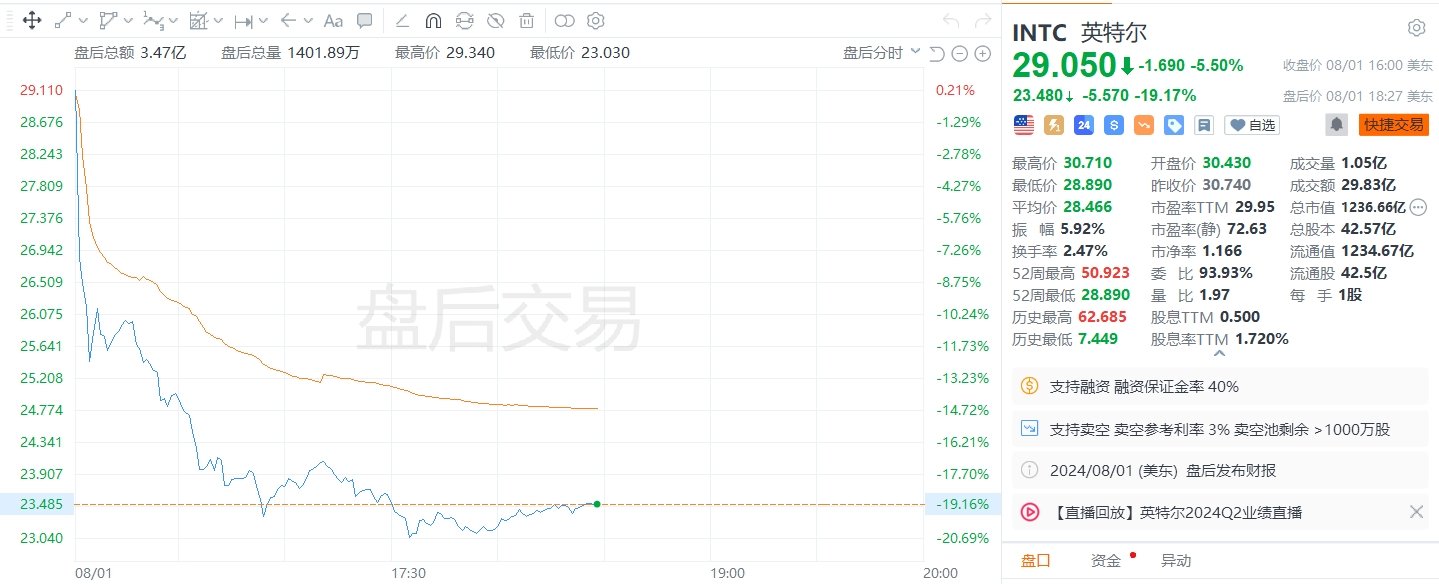Delete drawings with the trash icon

click(x=526, y=20)
